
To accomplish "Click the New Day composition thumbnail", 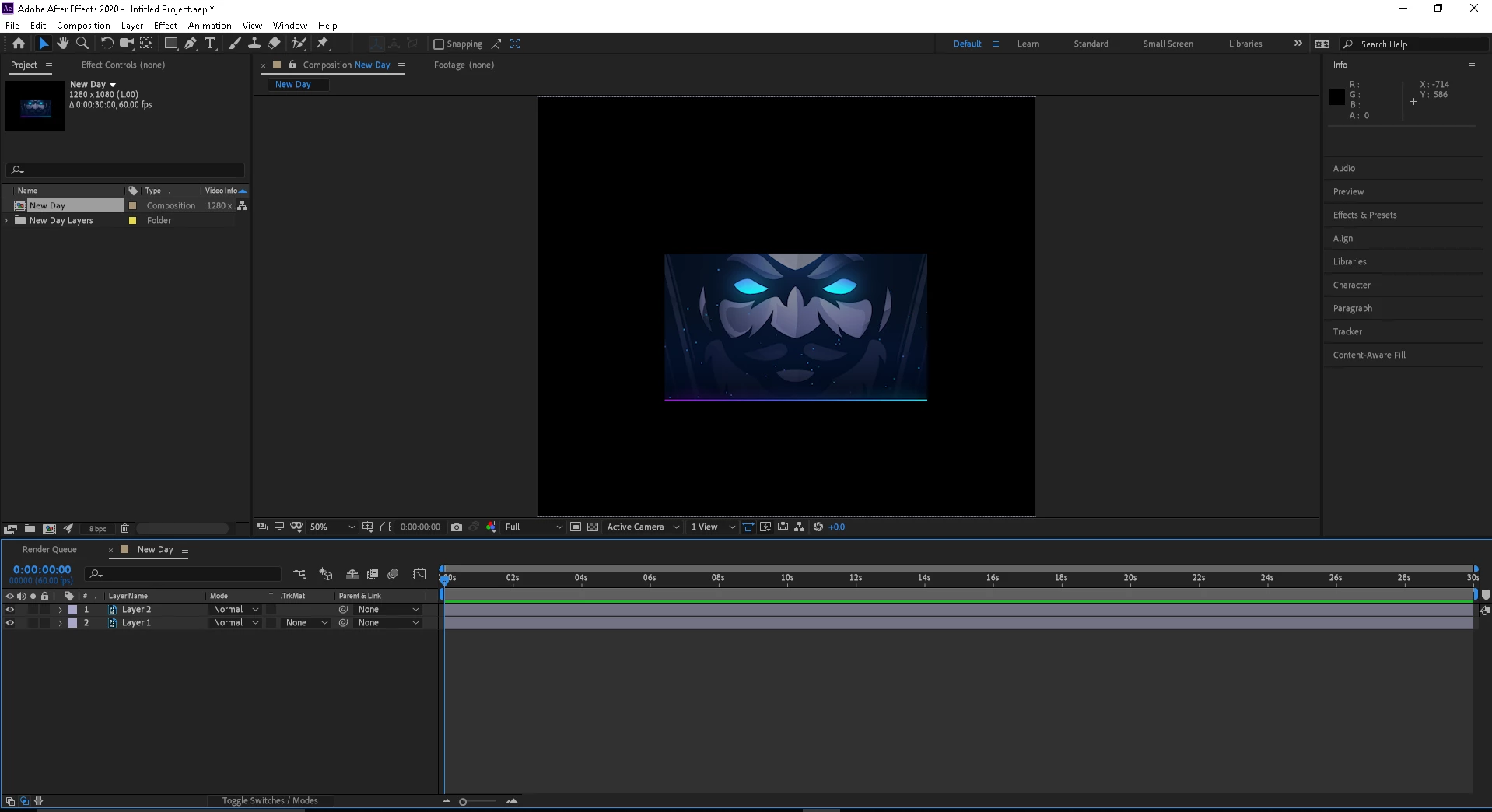I will click(x=35, y=106).
